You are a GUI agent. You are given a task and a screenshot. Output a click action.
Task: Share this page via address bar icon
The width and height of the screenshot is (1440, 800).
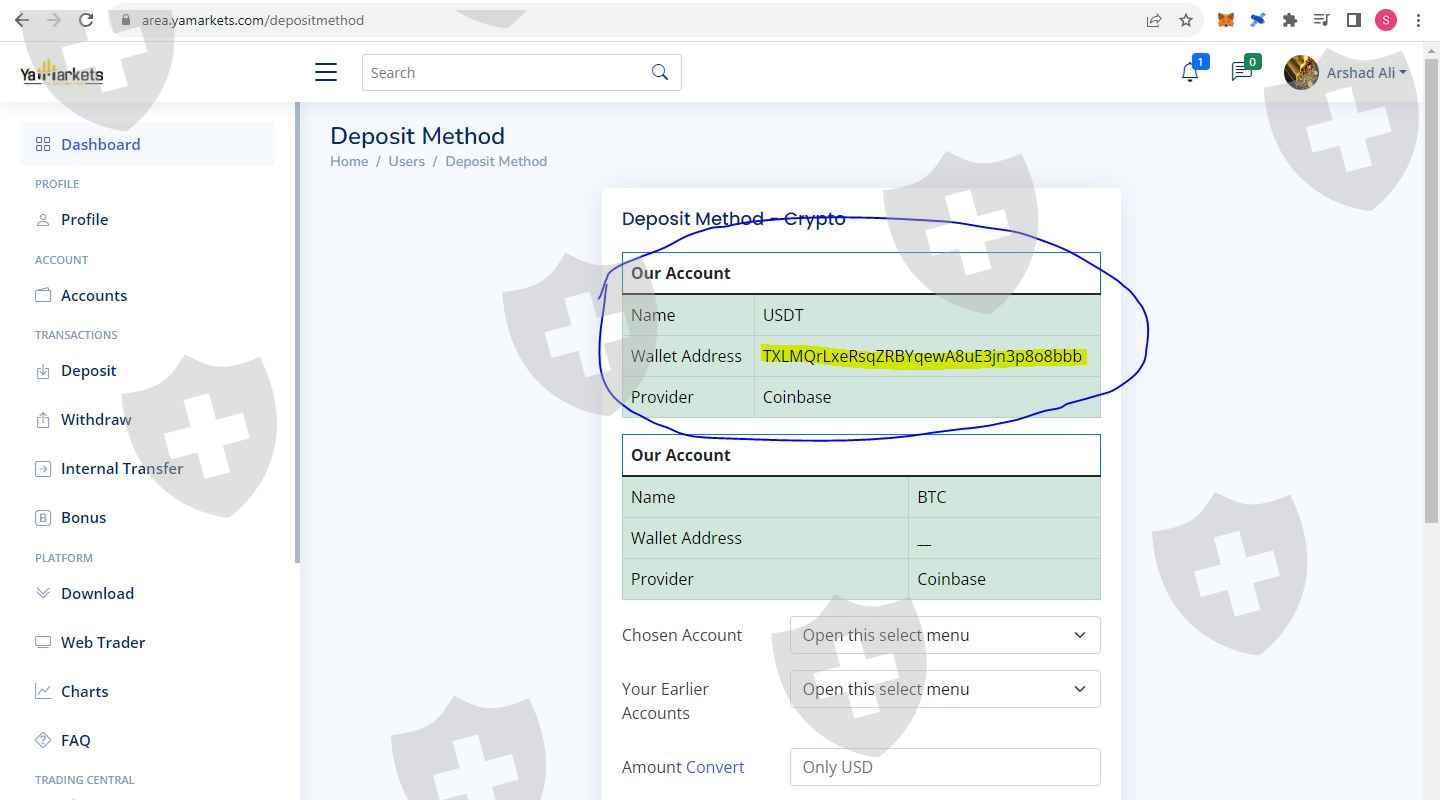[x=1154, y=20]
